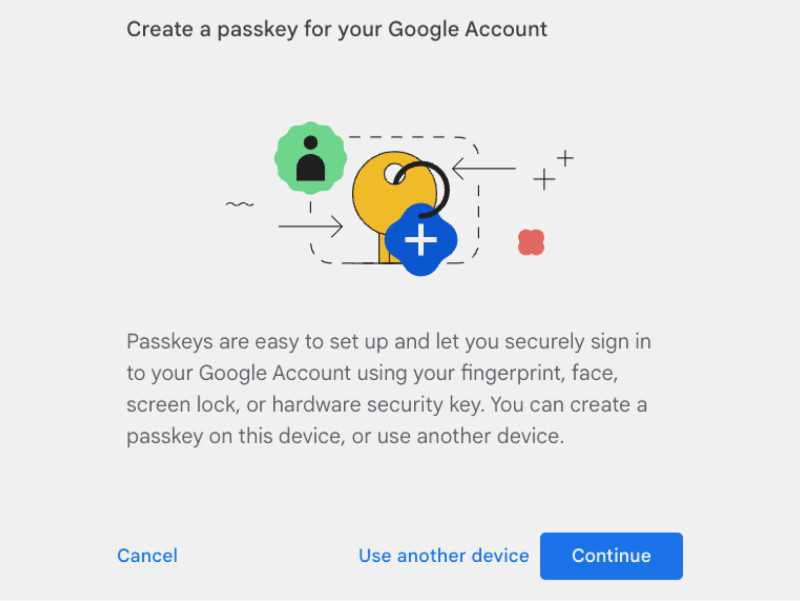
Task: Click the black key ring loop
Action: tap(422, 189)
